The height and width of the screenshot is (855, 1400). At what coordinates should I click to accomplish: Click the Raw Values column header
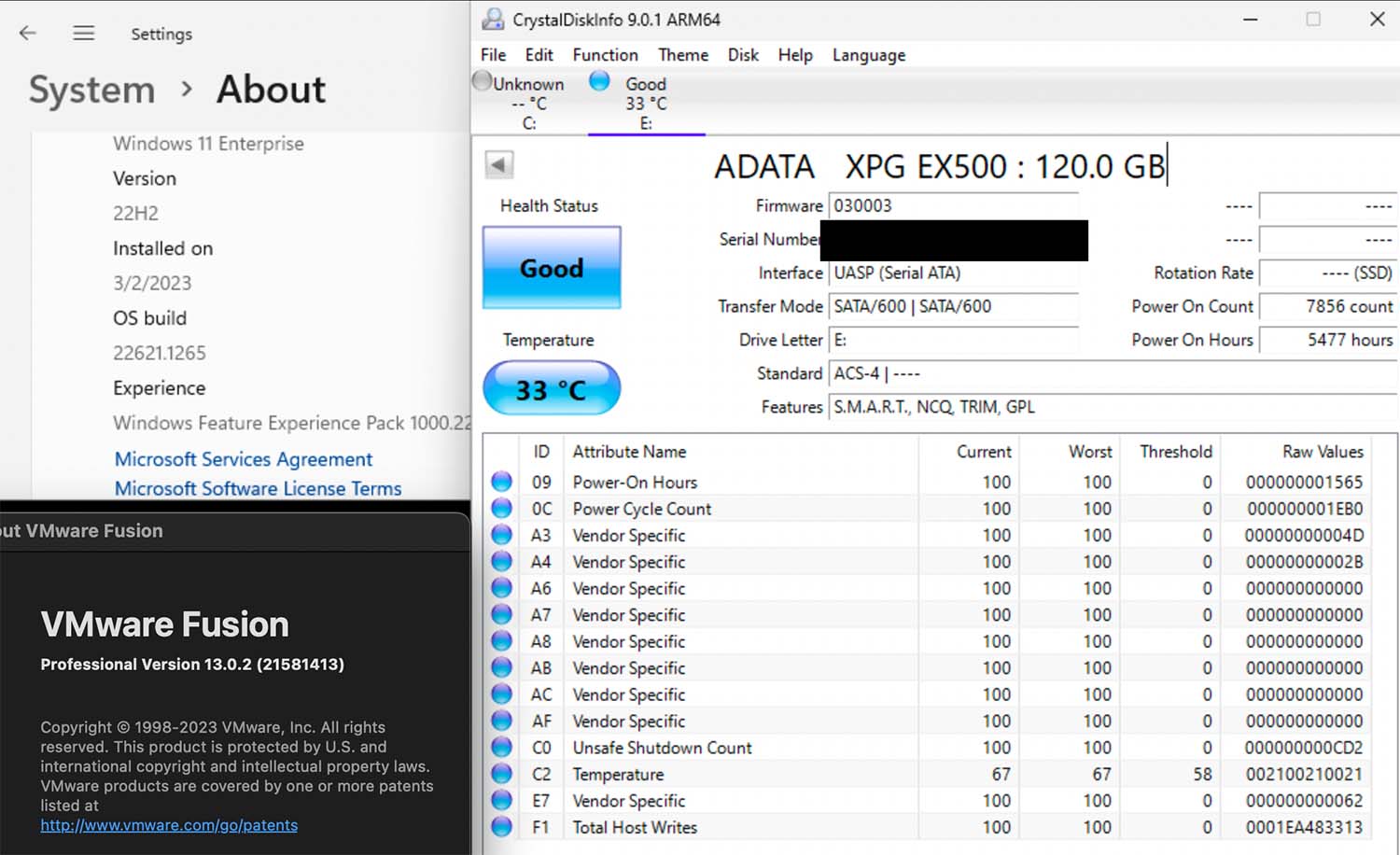1295,452
